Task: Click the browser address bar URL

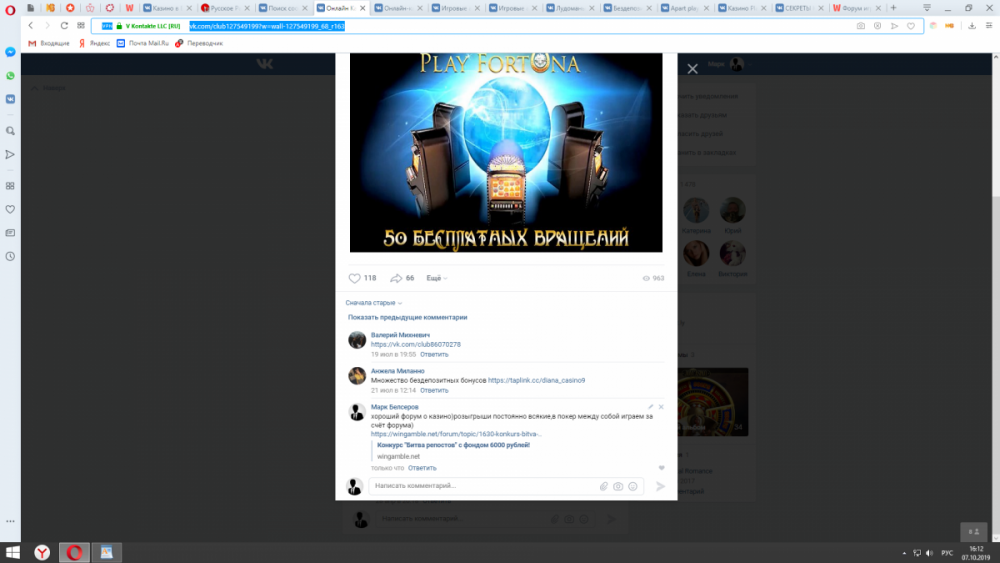Action: tap(267, 26)
